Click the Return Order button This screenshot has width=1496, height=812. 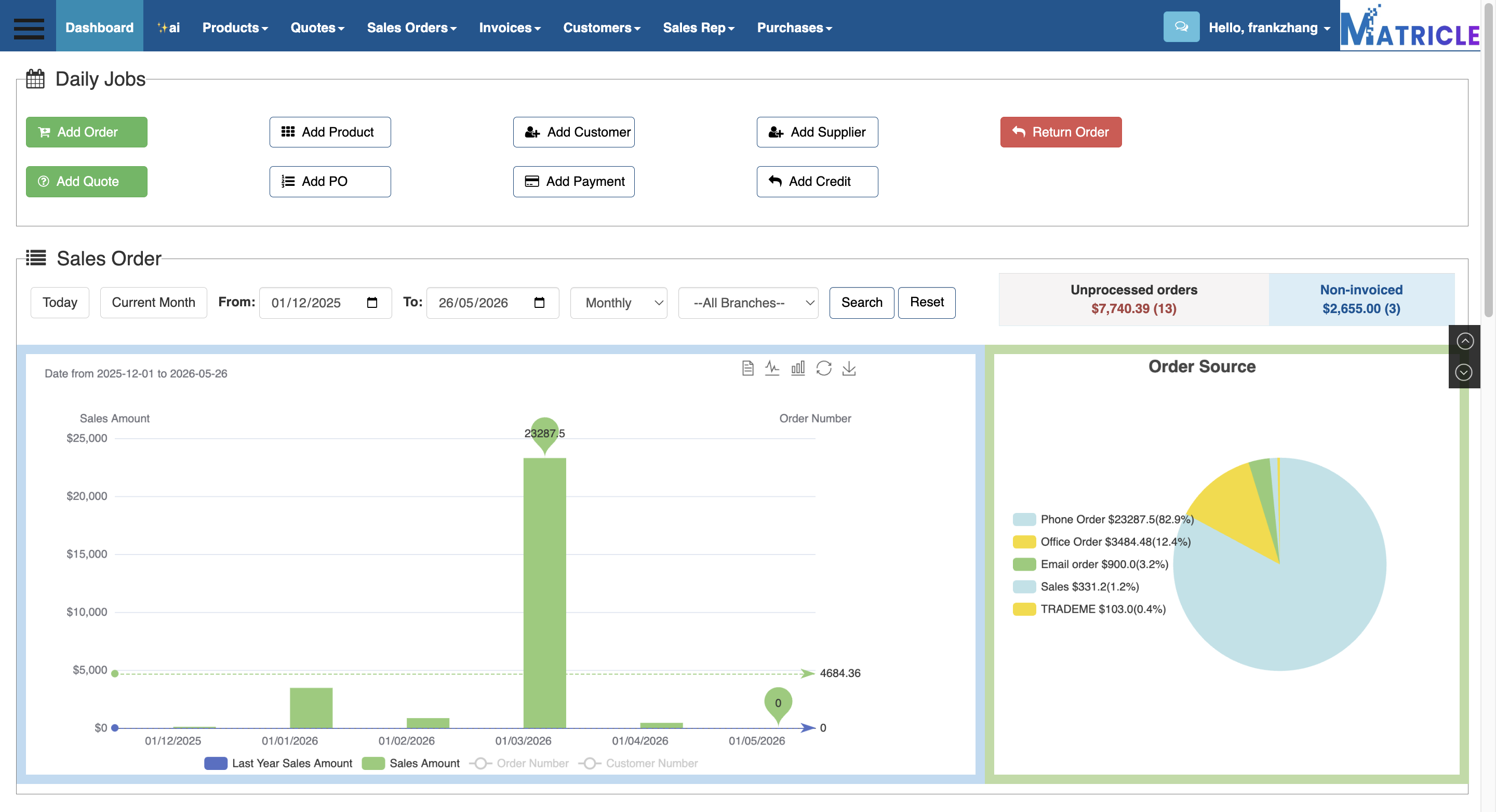[1060, 132]
